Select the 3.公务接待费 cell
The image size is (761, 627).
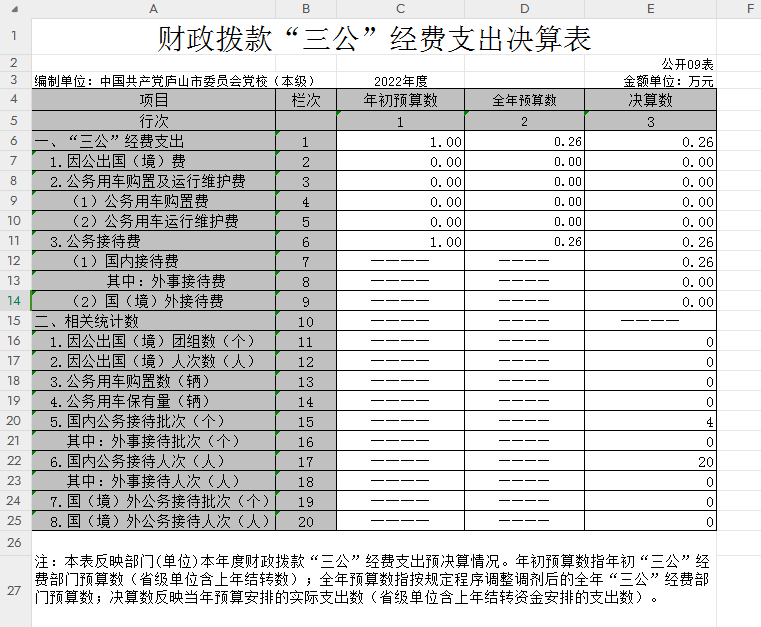(153, 241)
